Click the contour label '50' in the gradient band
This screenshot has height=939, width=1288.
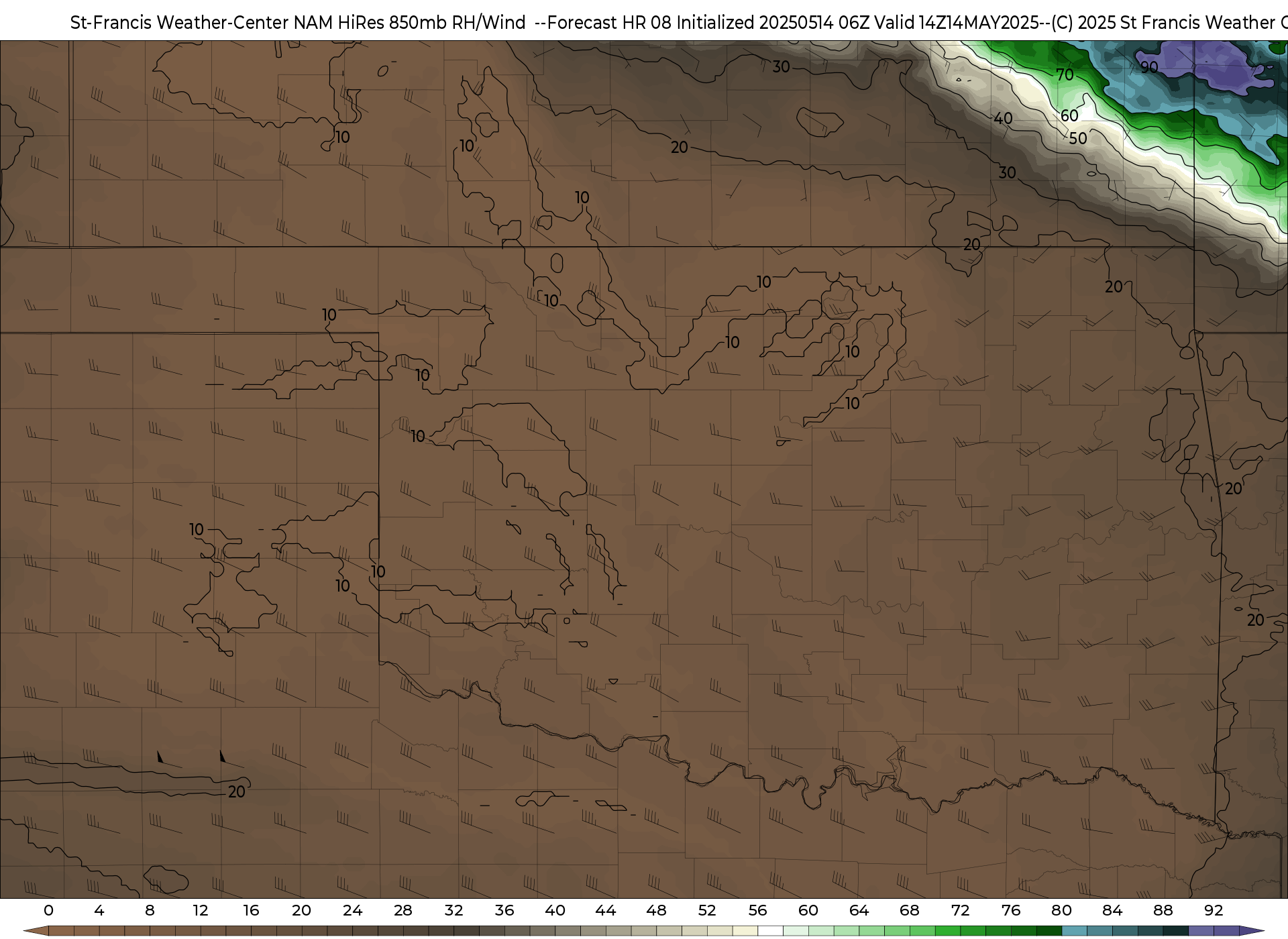pyautogui.click(x=1077, y=138)
